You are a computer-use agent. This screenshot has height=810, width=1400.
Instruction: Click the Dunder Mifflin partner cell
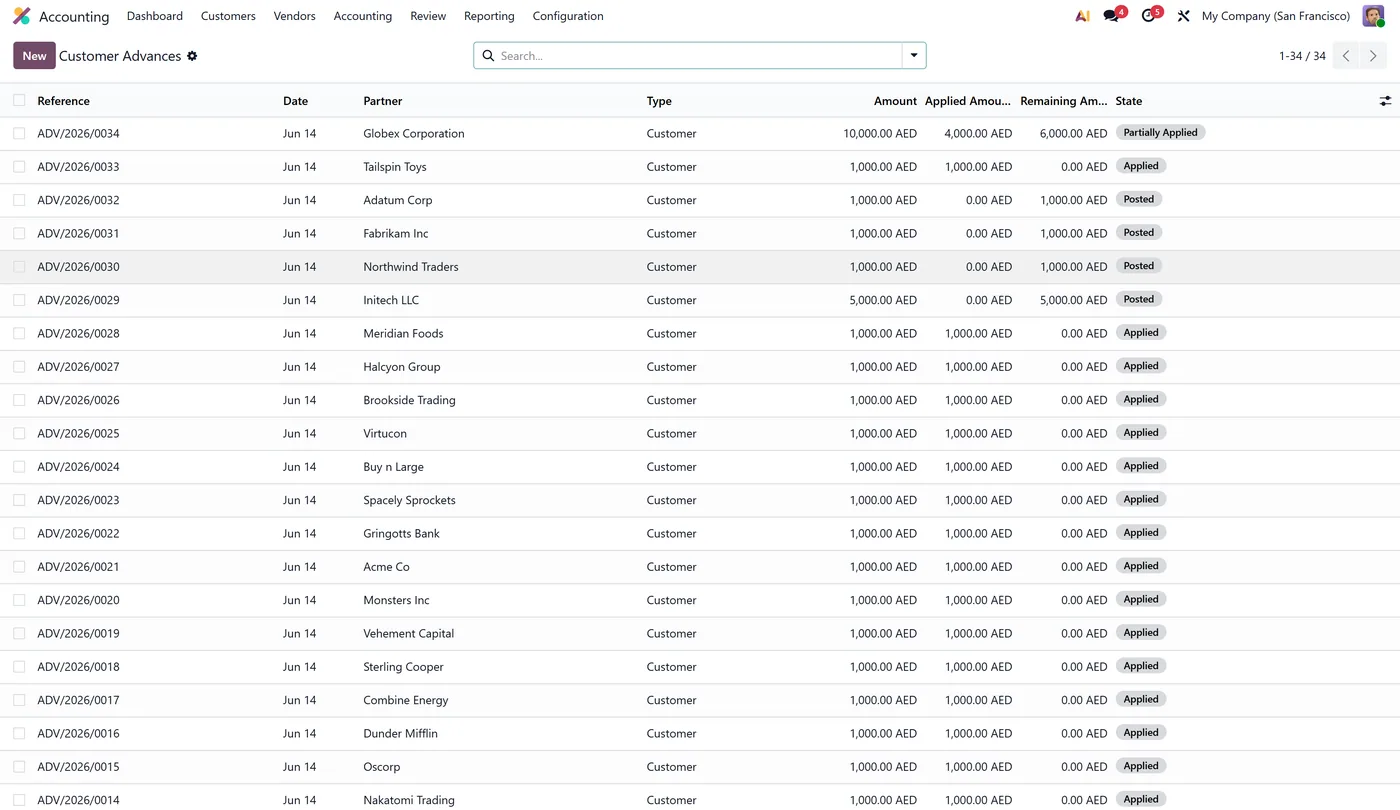click(400, 733)
